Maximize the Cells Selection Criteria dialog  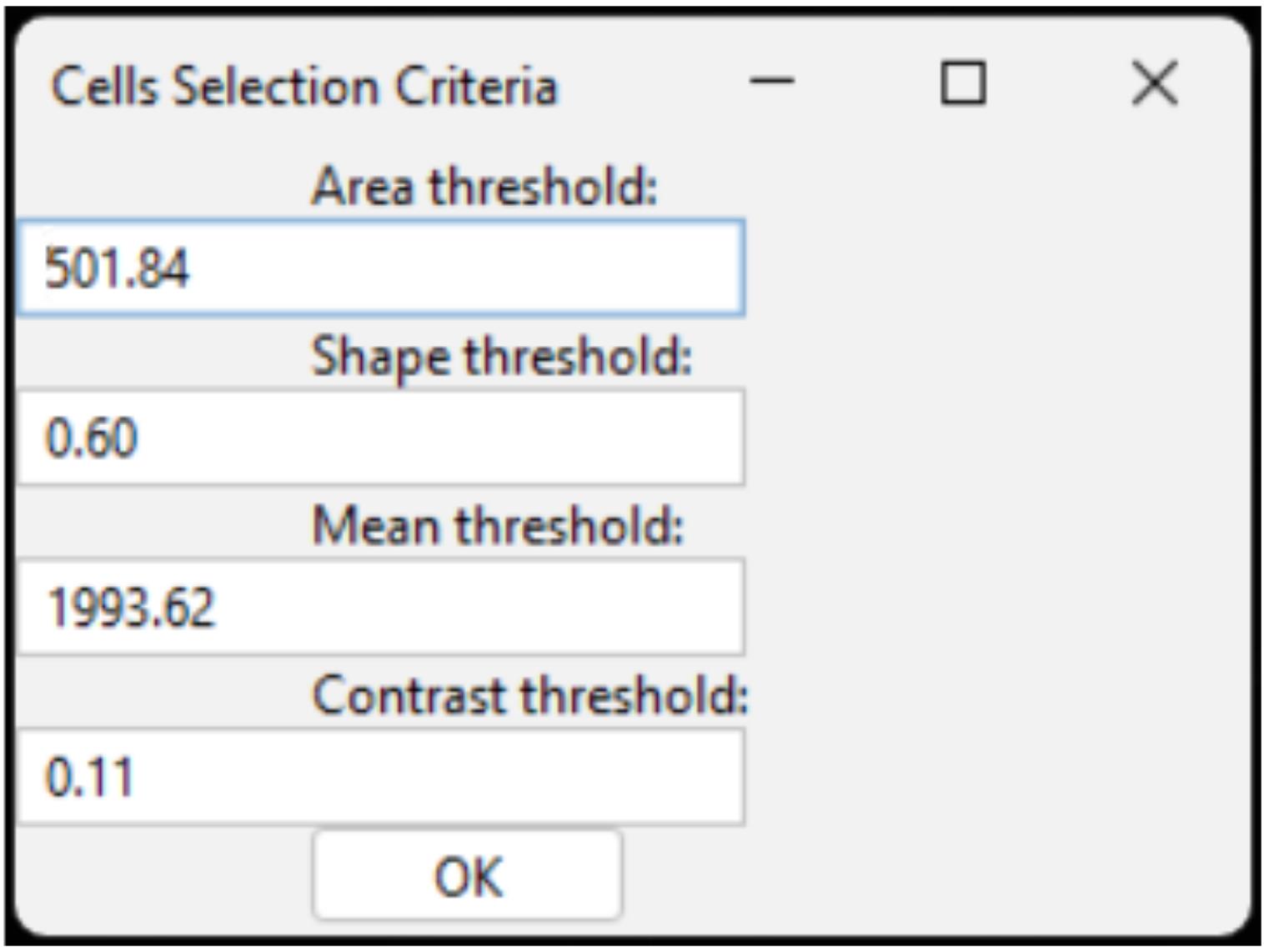(x=963, y=83)
